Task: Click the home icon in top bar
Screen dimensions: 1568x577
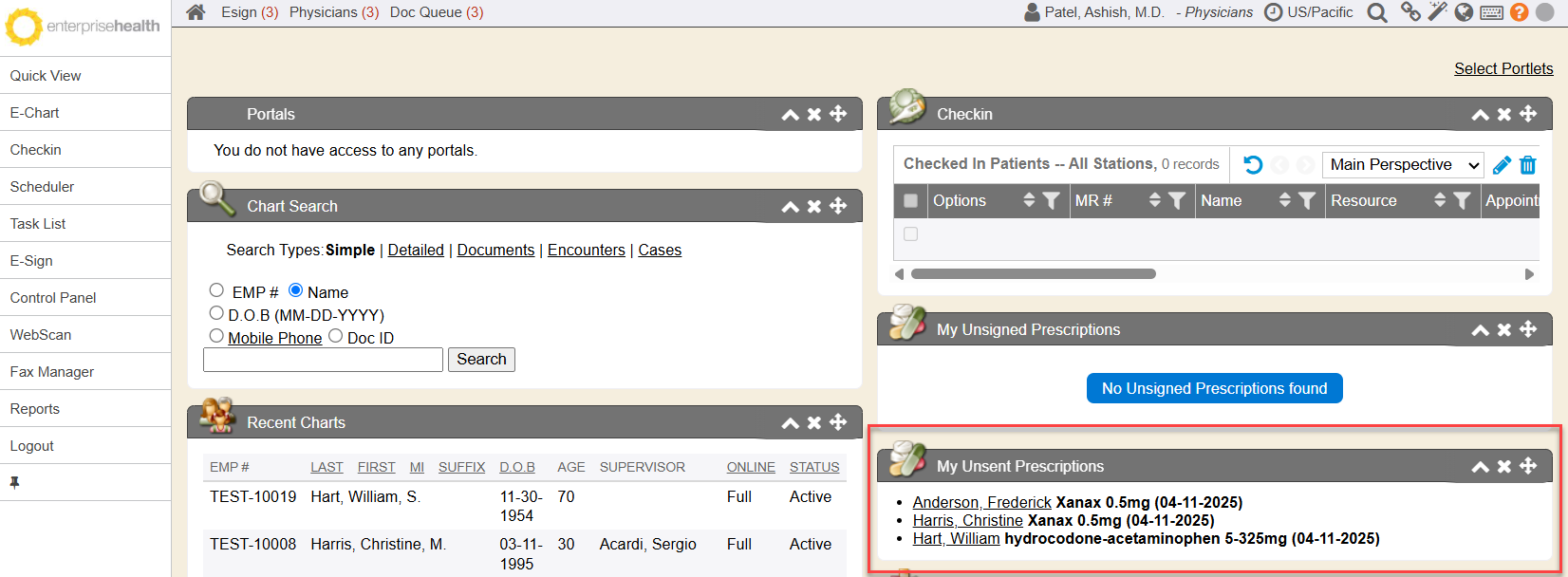Action: (x=196, y=12)
